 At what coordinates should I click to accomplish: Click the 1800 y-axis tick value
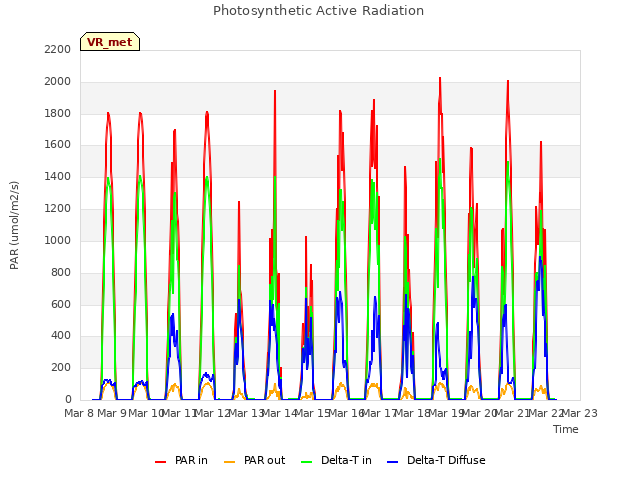pos(58,113)
